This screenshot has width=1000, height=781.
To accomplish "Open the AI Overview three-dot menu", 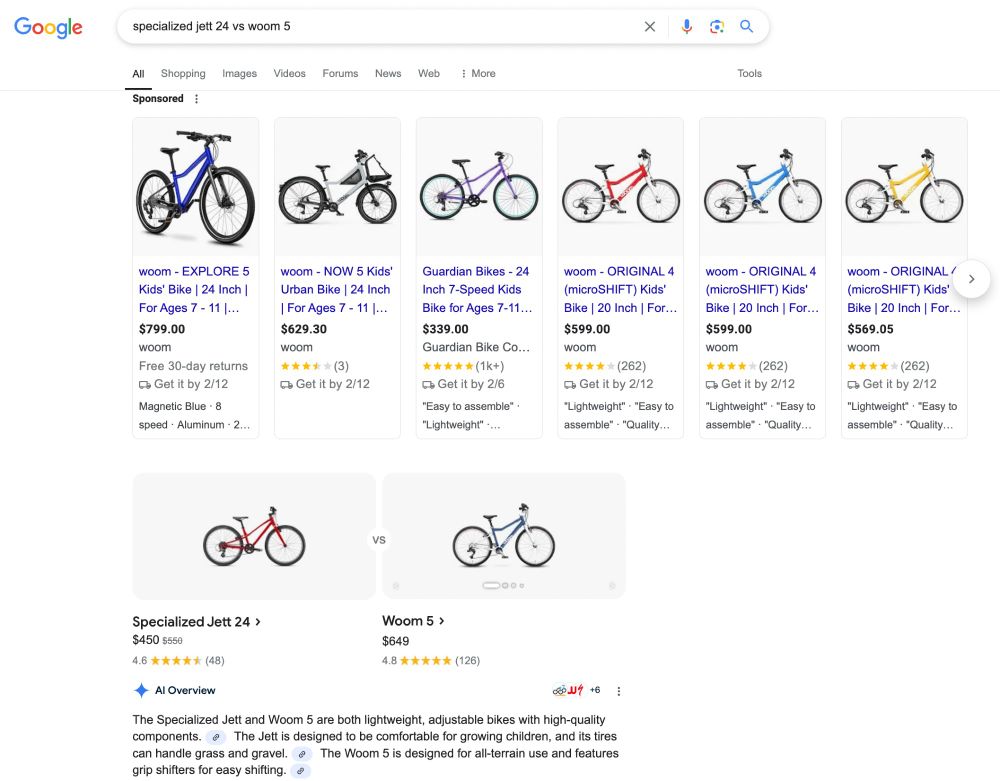I will click(x=619, y=691).
